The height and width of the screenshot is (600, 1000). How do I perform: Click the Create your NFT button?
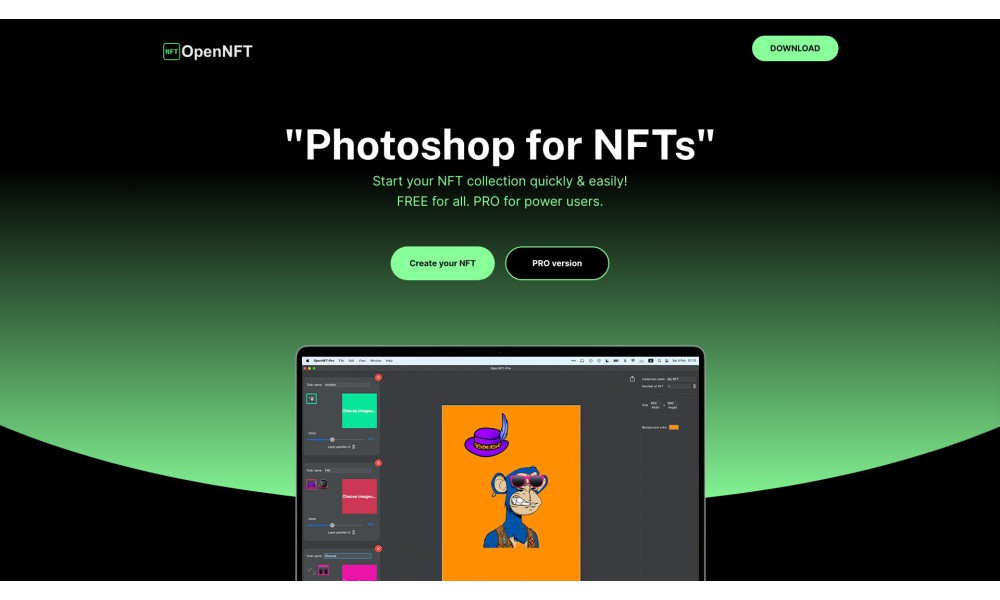443,263
